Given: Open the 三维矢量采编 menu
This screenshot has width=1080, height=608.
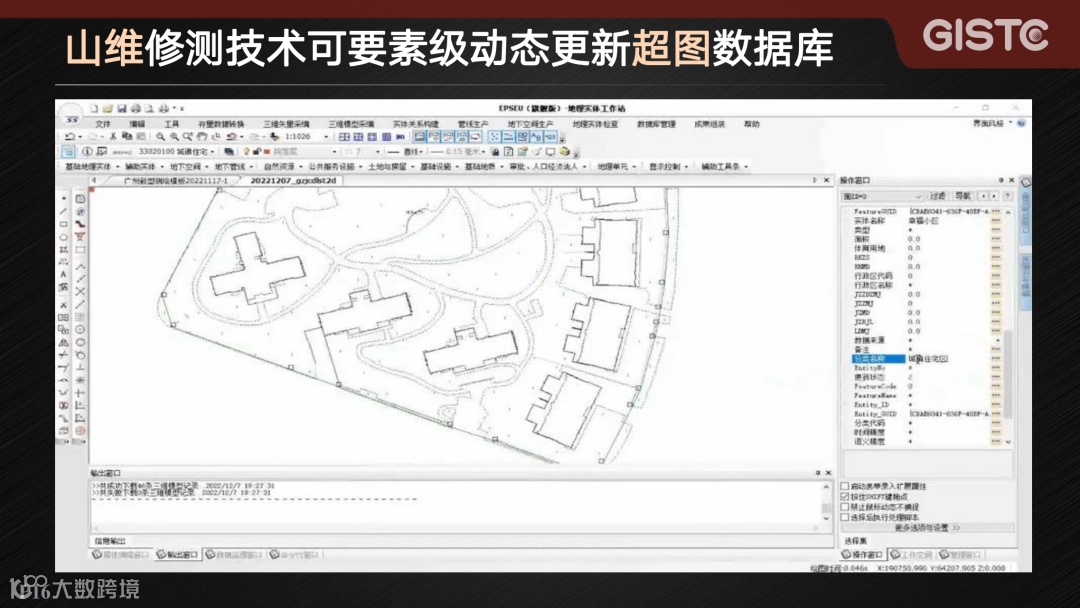Looking at the screenshot, I should click(x=287, y=124).
